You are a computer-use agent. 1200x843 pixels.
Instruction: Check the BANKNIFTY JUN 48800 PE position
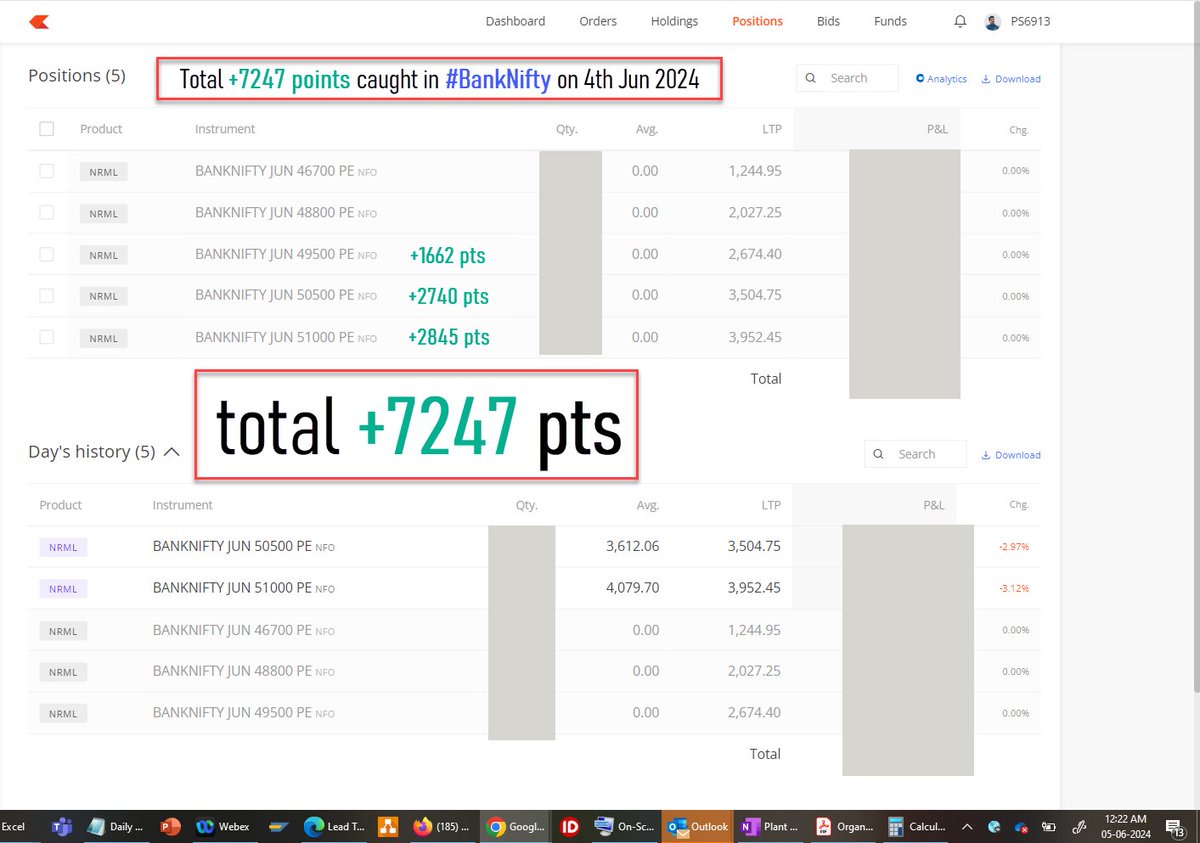(x=47, y=212)
